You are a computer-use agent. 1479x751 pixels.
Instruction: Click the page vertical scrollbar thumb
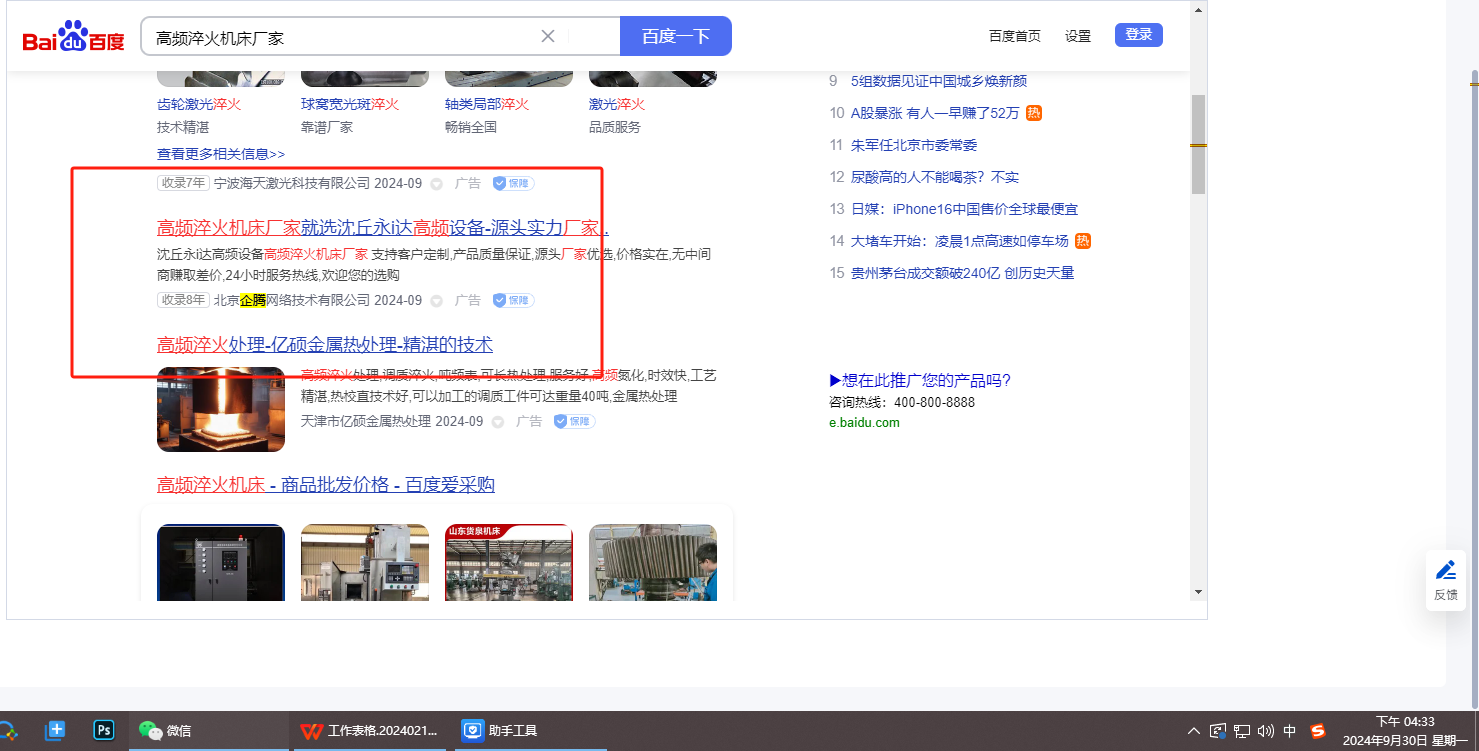point(1199,144)
